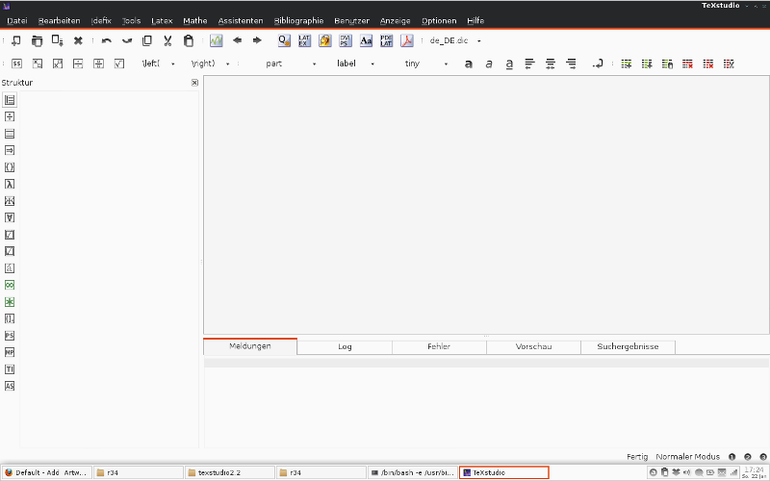The height and width of the screenshot is (481, 770).
Task: Open the Bibliographie menu
Action: pyautogui.click(x=299, y=21)
